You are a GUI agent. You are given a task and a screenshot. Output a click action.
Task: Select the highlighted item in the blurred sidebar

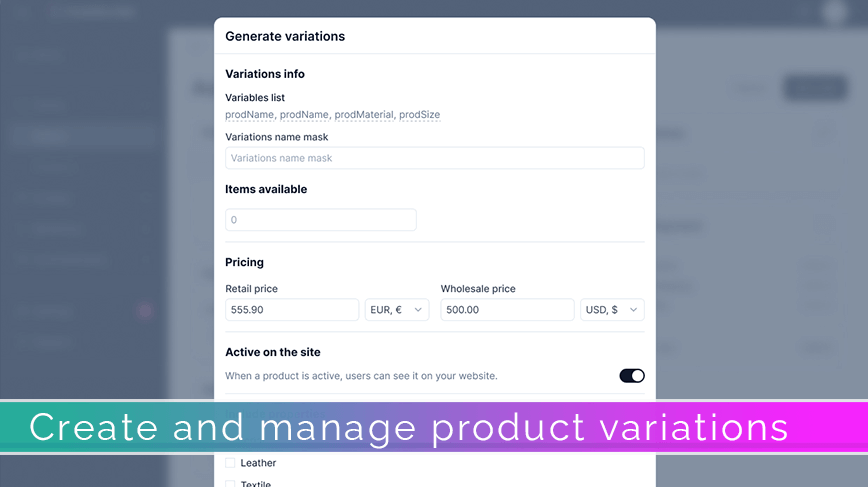click(82, 136)
